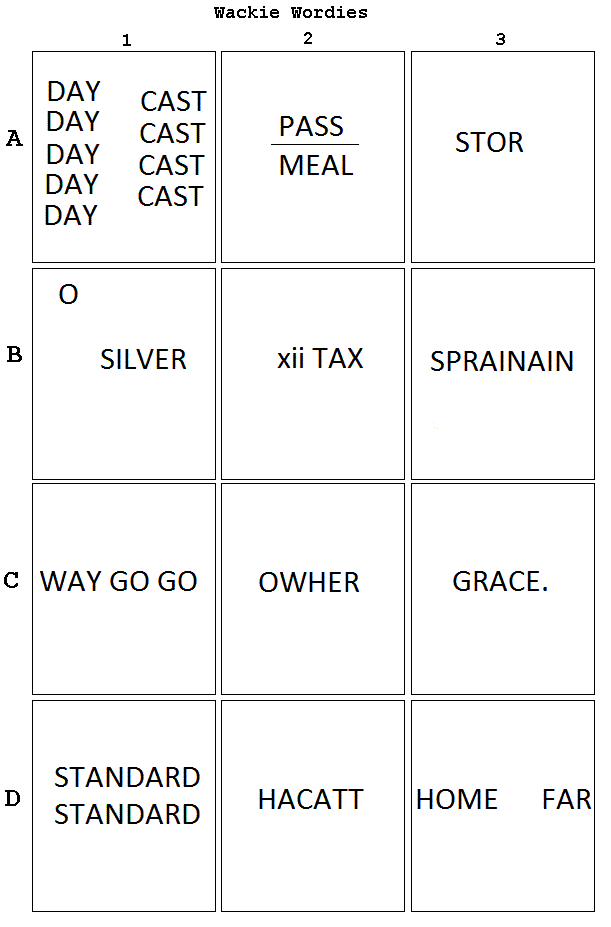The height and width of the screenshot is (927, 611).
Task: Click the stacked DAY words
Action: pyautogui.click(x=73, y=153)
